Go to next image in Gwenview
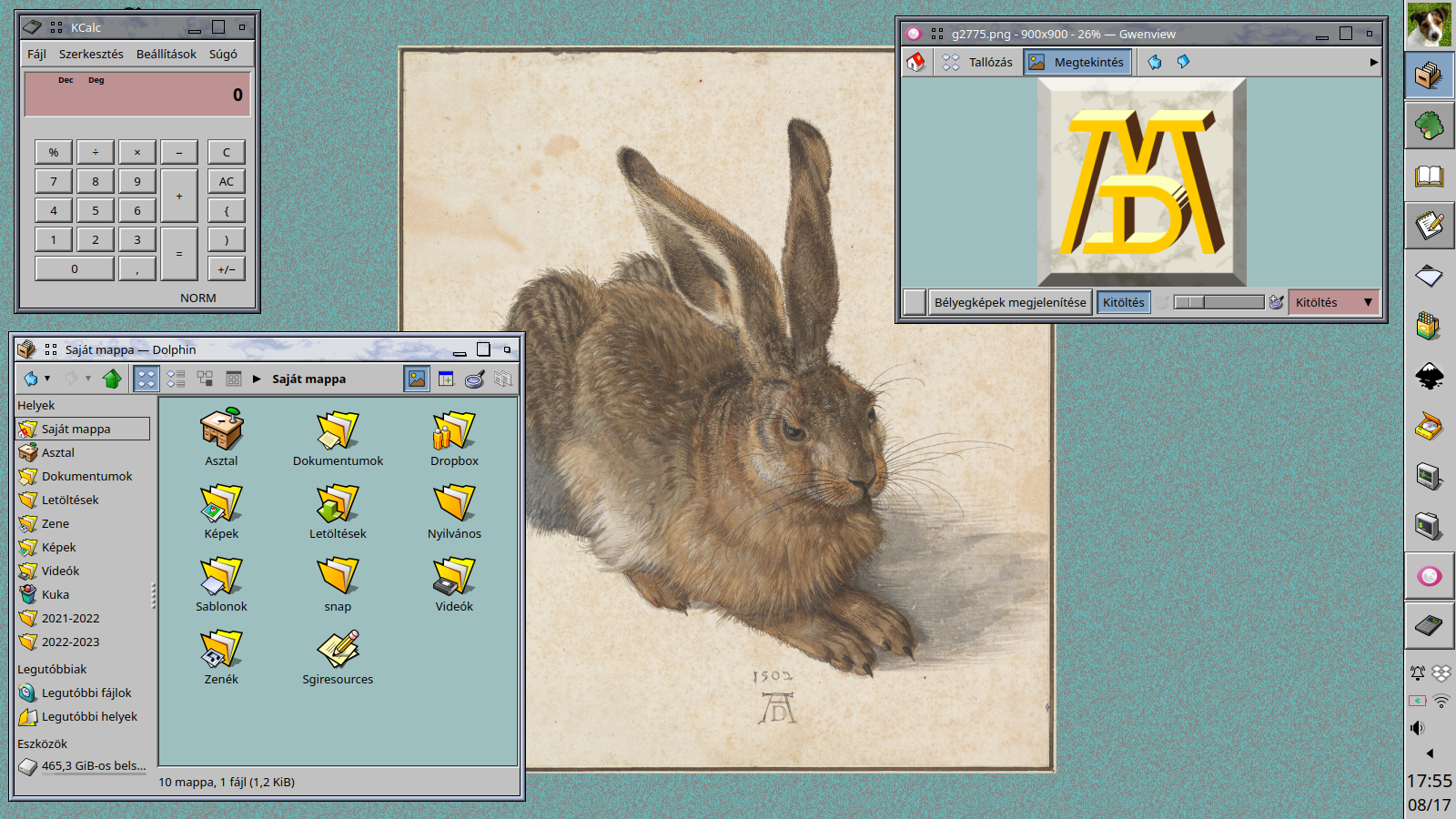The image size is (1456, 819). pos(1183,62)
